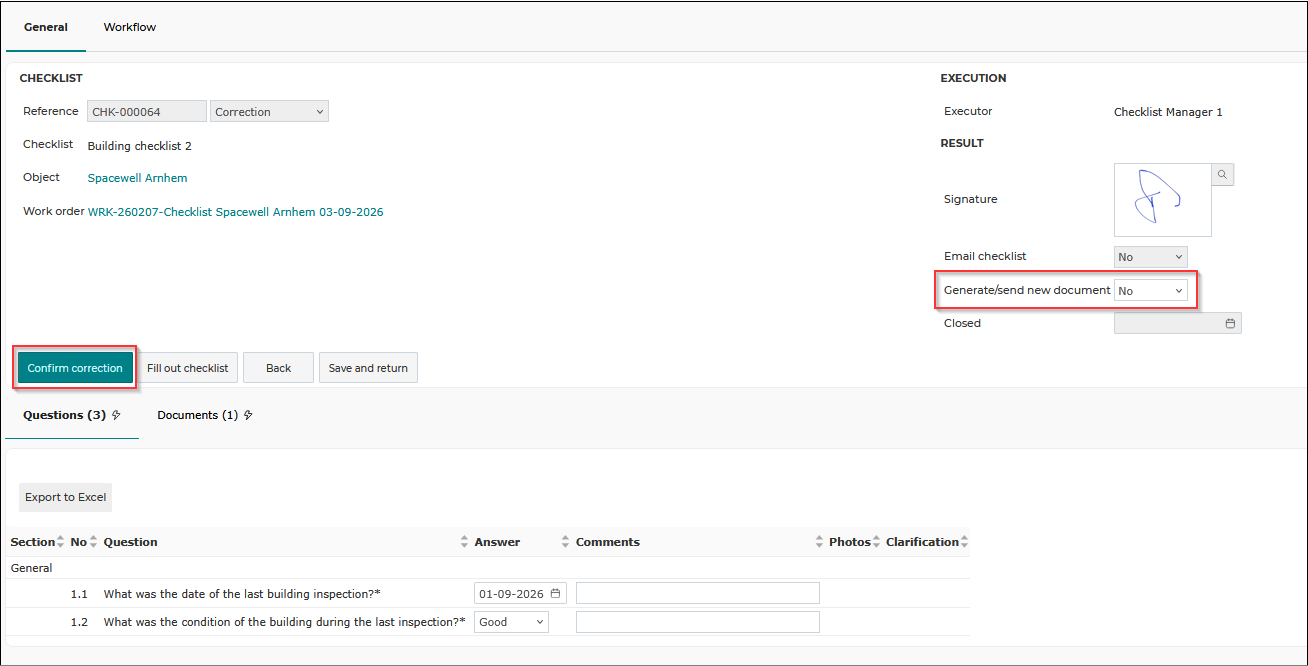Export the questions using Export to Excel

coord(66,497)
